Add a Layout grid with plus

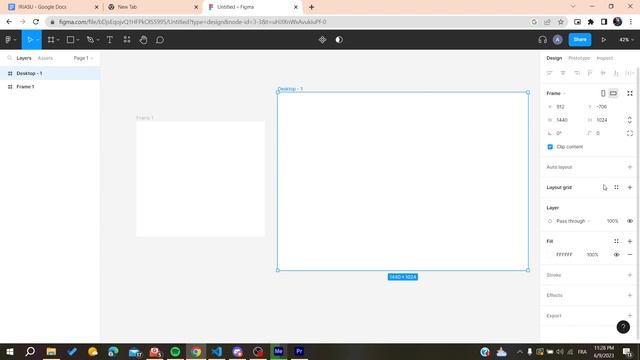tap(630, 187)
